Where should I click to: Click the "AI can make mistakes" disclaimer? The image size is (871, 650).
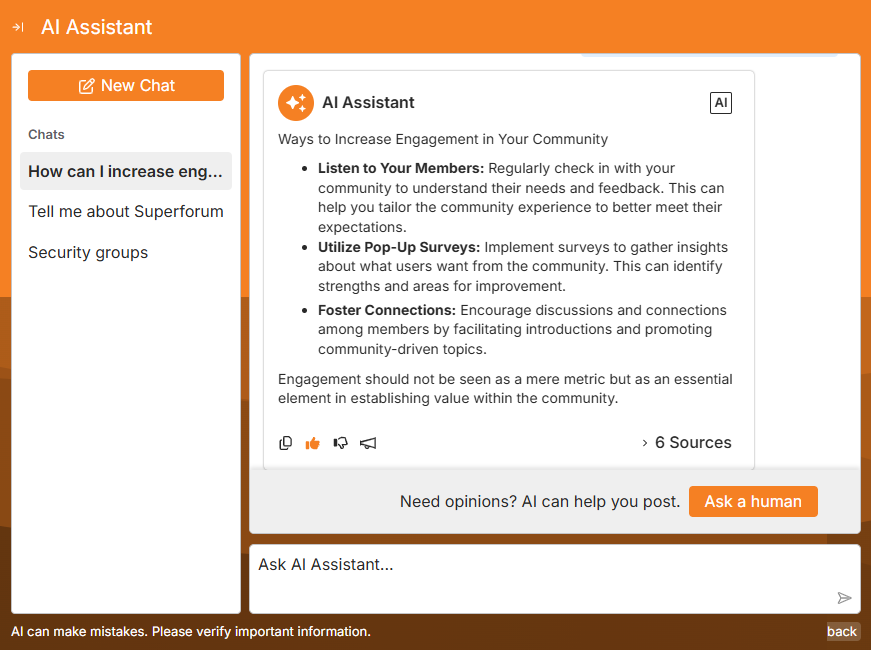(x=191, y=631)
